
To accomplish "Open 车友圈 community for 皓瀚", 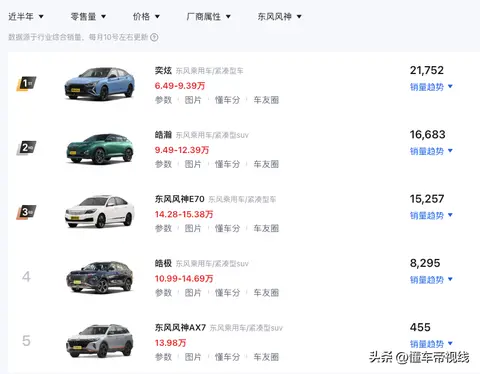I will coord(266,164).
